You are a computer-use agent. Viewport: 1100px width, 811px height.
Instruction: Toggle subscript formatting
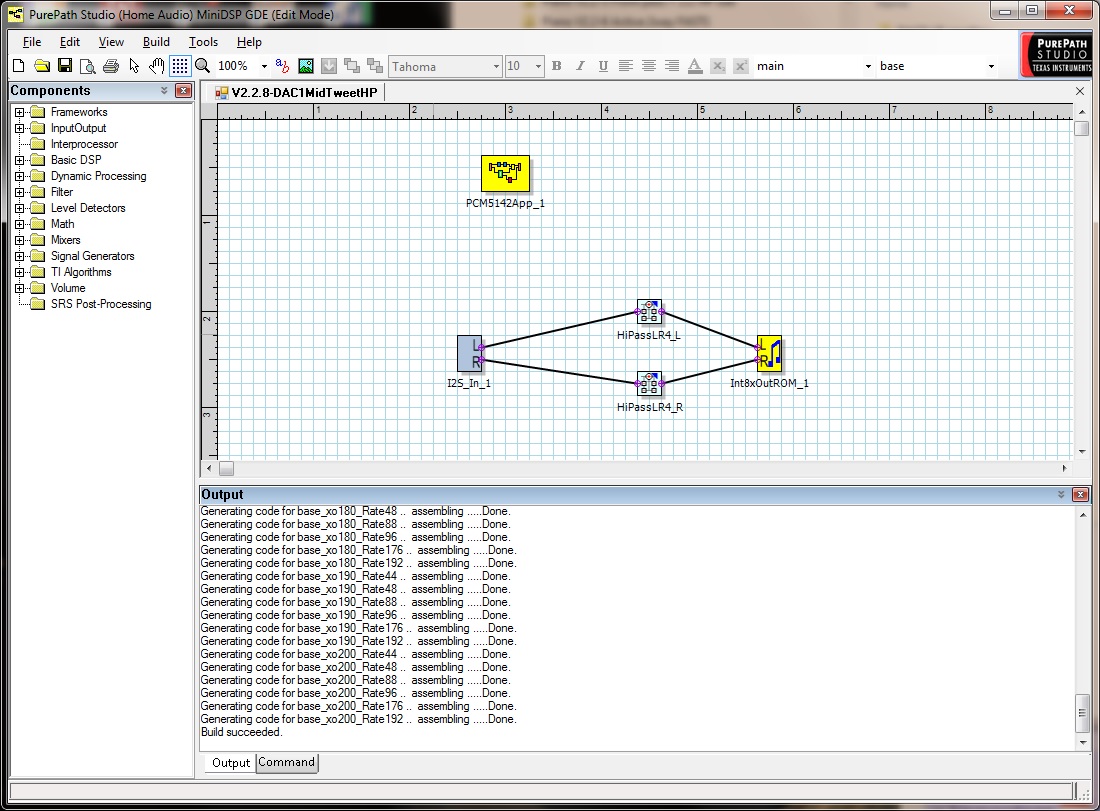point(718,66)
